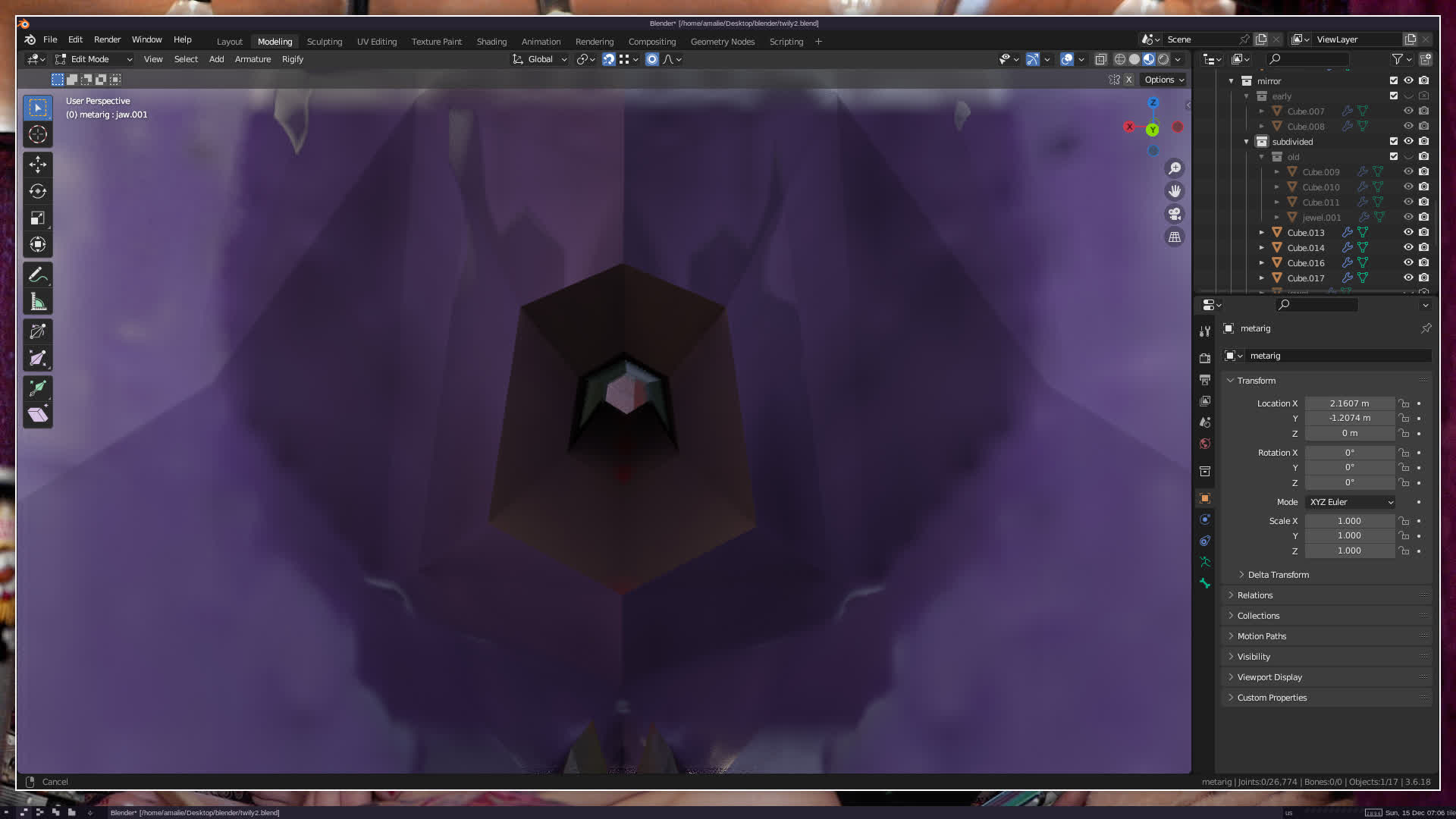Click the Location X value field

[1349, 403]
